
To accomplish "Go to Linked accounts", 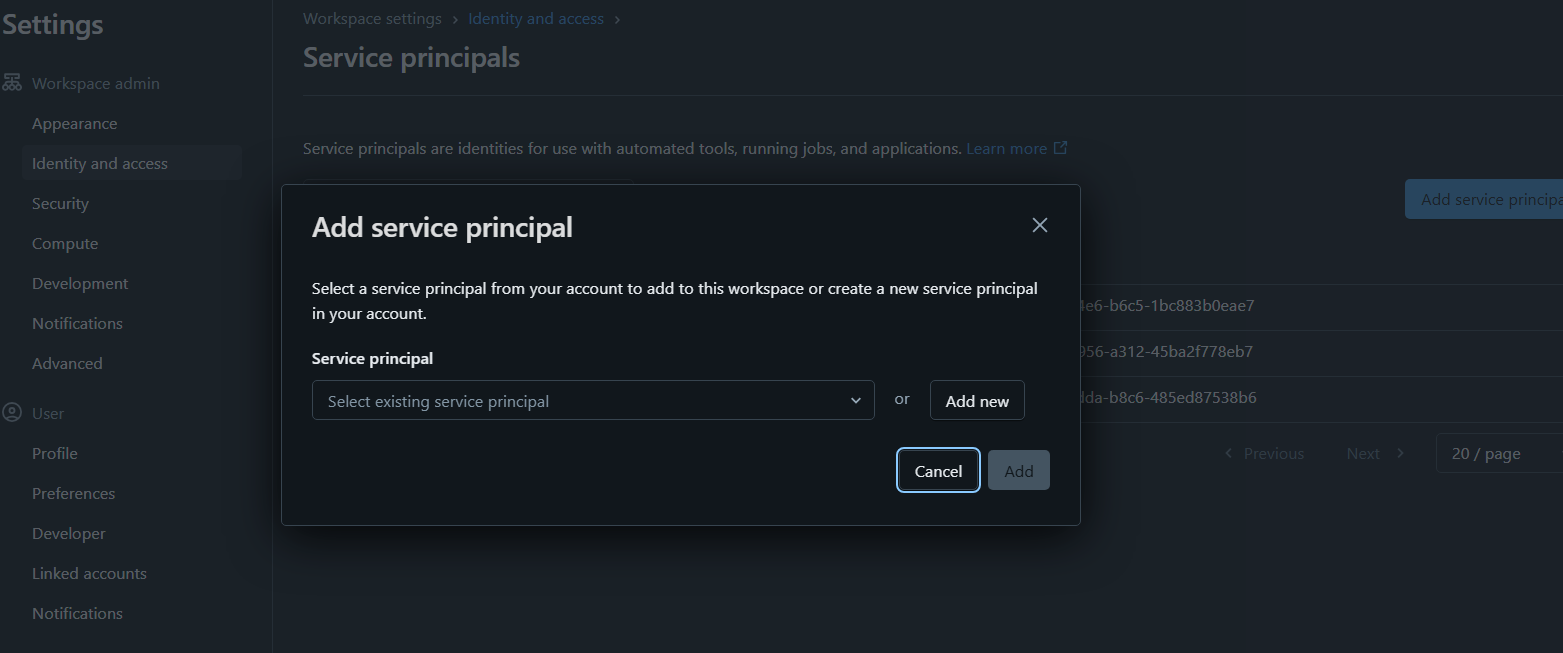I will click(89, 574).
